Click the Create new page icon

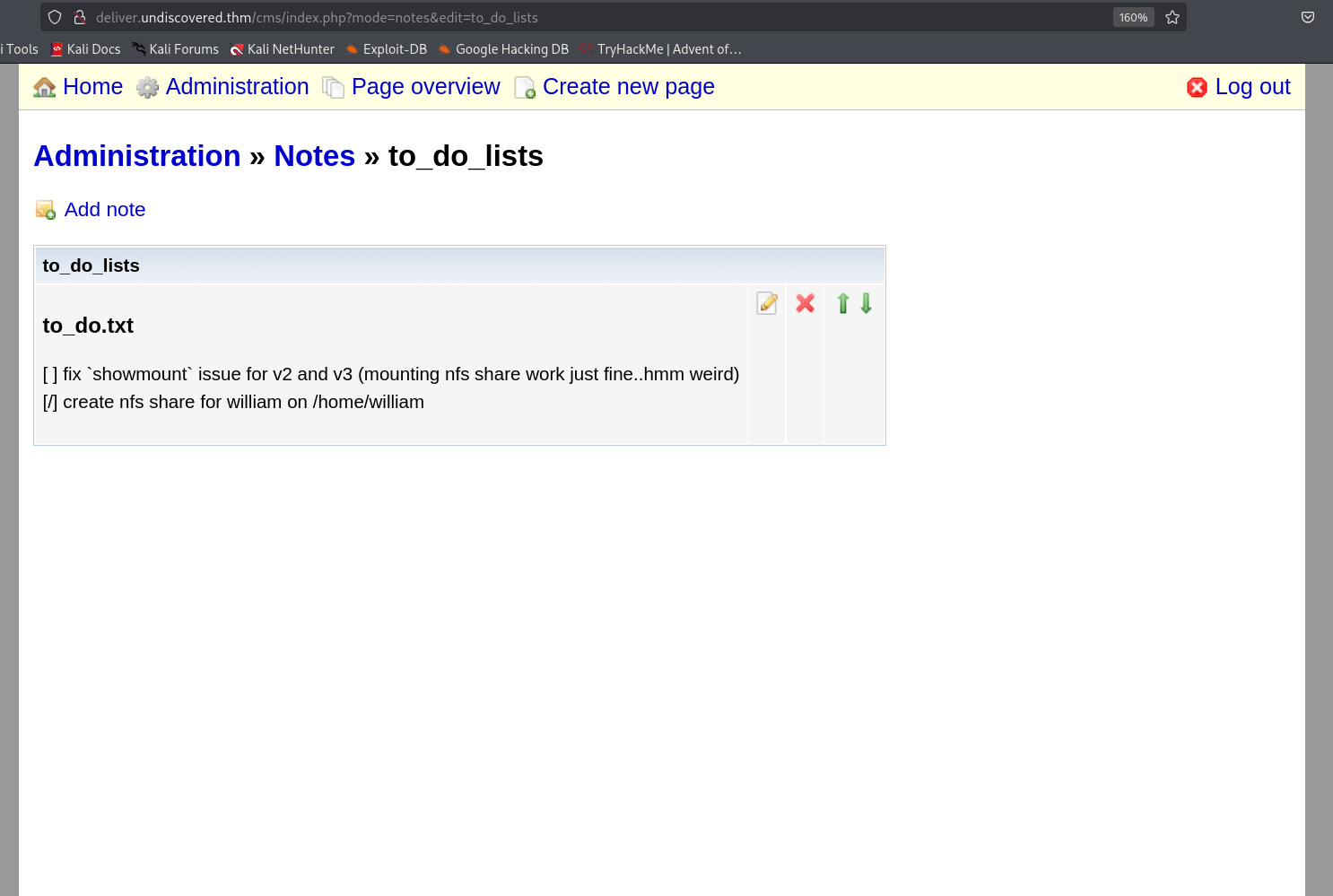(525, 87)
